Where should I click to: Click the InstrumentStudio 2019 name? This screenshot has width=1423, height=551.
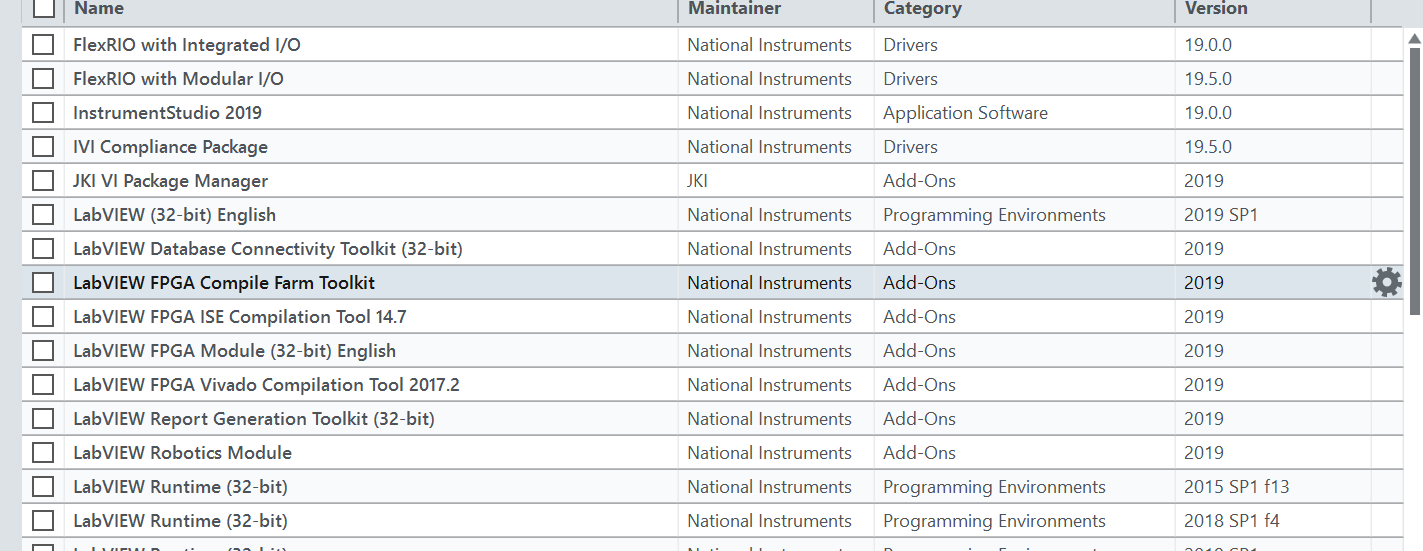pyautogui.click(x=167, y=113)
